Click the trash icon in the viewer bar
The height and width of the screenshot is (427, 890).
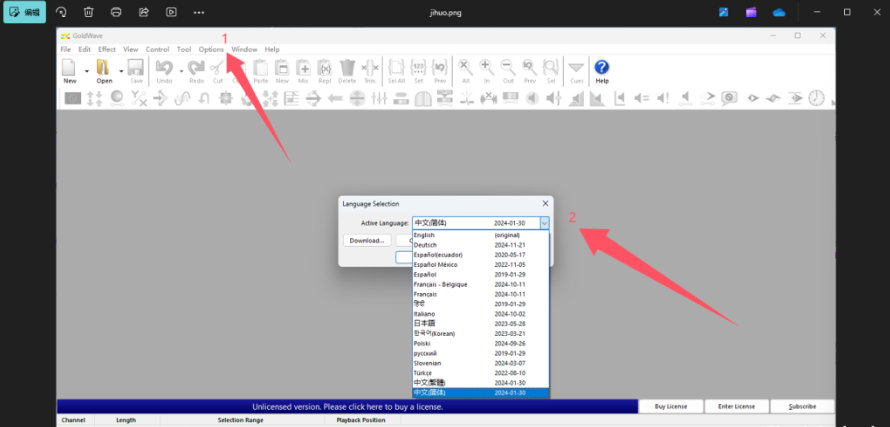coord(89,12)
